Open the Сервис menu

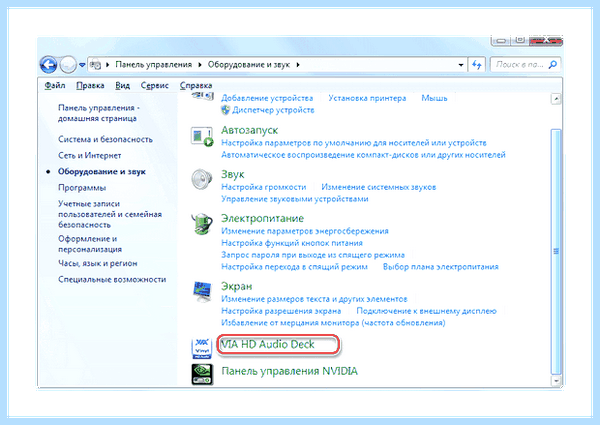[155, 85]
